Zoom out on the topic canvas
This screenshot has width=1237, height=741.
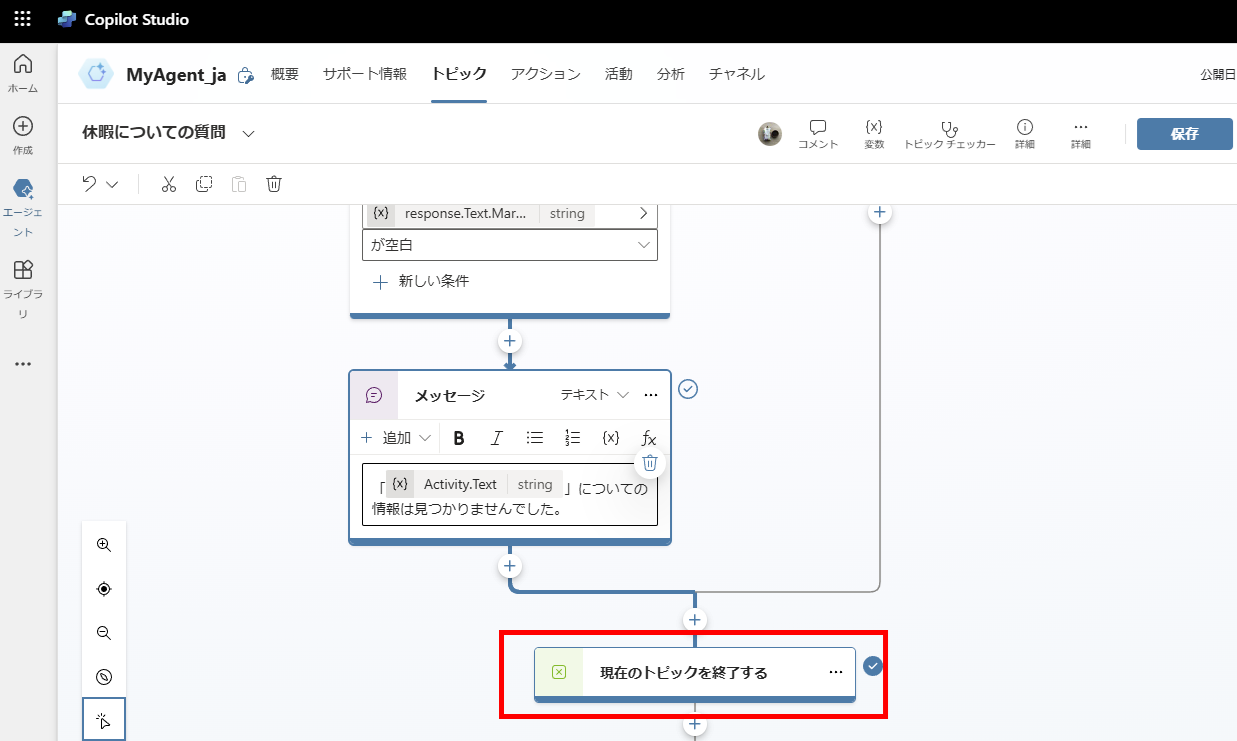[104, 632]
